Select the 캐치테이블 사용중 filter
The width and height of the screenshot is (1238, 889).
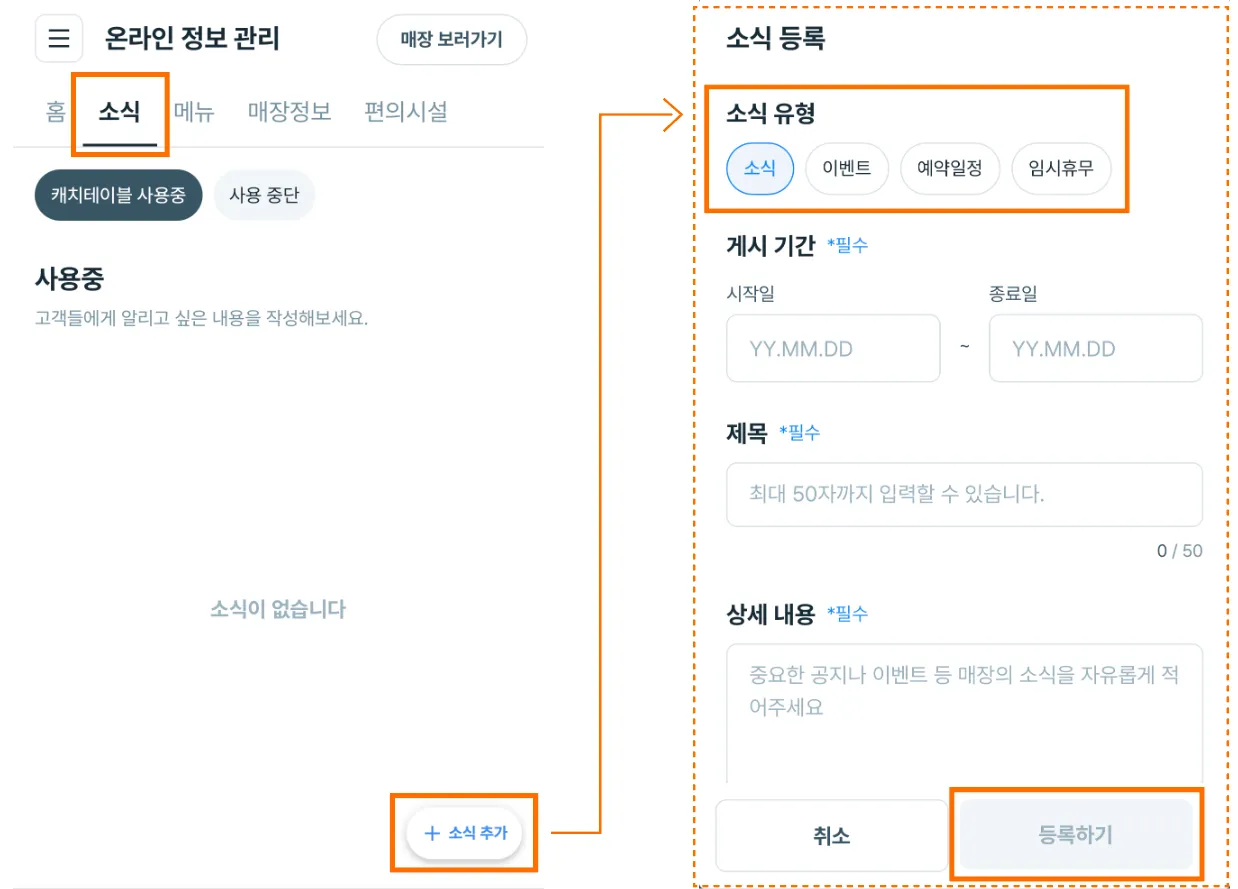pos(118,195)
